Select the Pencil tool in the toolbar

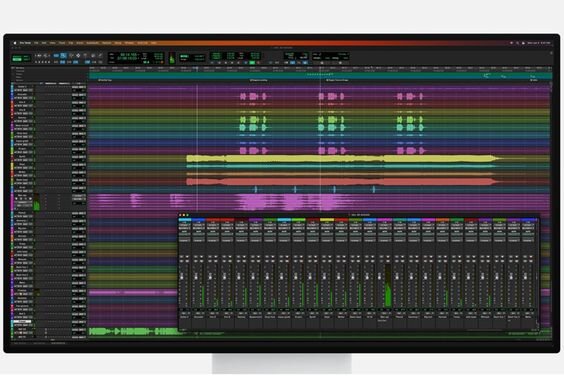[100, 55]
